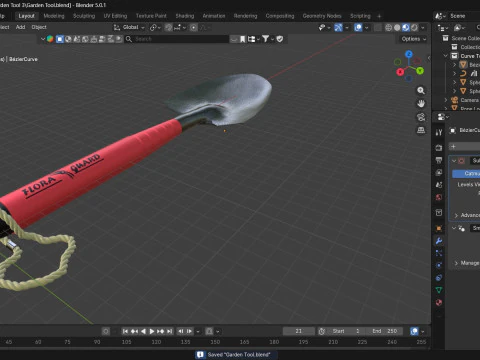480x360 pixels.
Task: Click the green Y axis gizmo
Action: tap(420, 71)
